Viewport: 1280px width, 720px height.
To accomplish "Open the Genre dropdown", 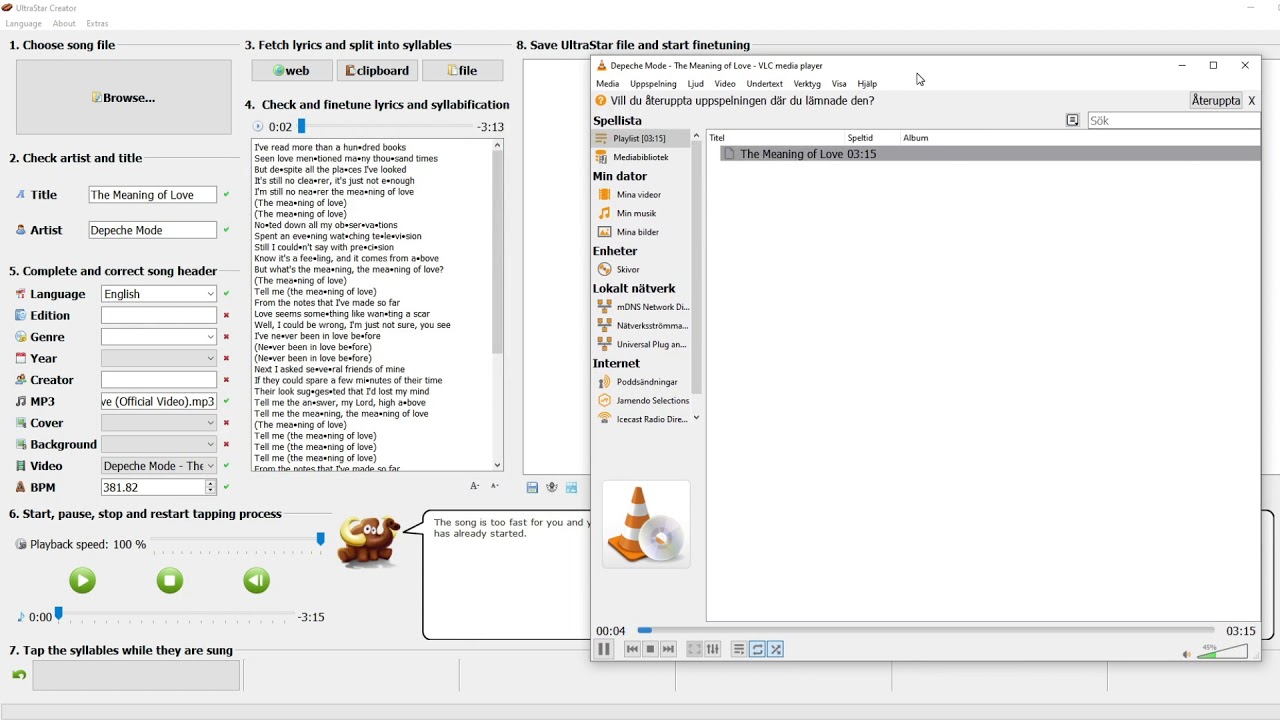I will [159, 337].
